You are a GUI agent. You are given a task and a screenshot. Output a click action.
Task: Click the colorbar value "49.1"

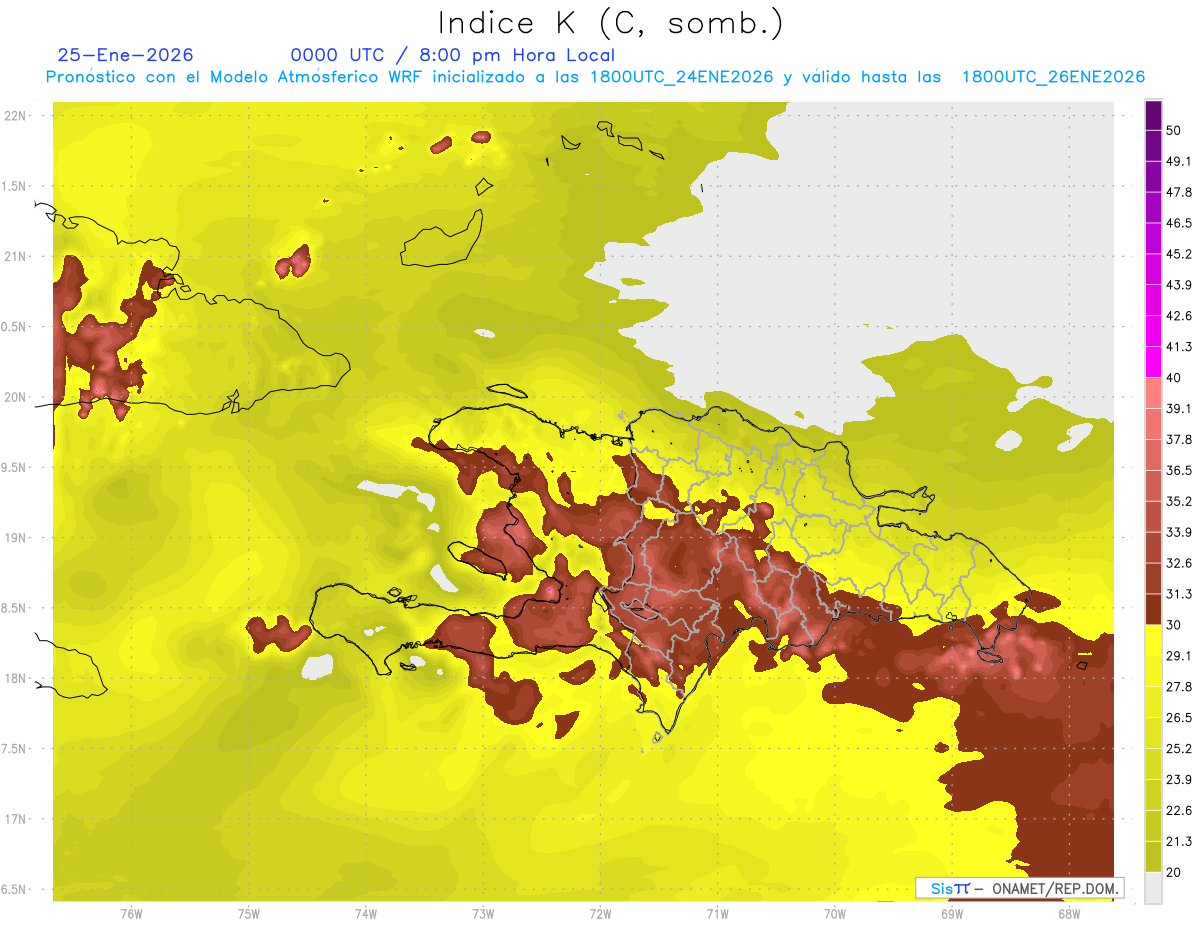(1179, 161)
